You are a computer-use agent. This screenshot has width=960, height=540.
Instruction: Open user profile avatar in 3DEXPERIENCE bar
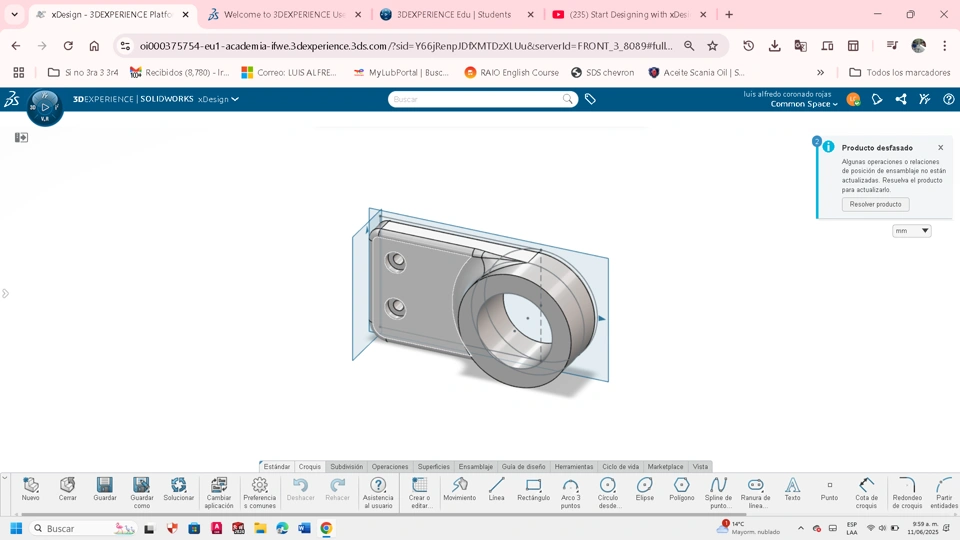point(853,99)
